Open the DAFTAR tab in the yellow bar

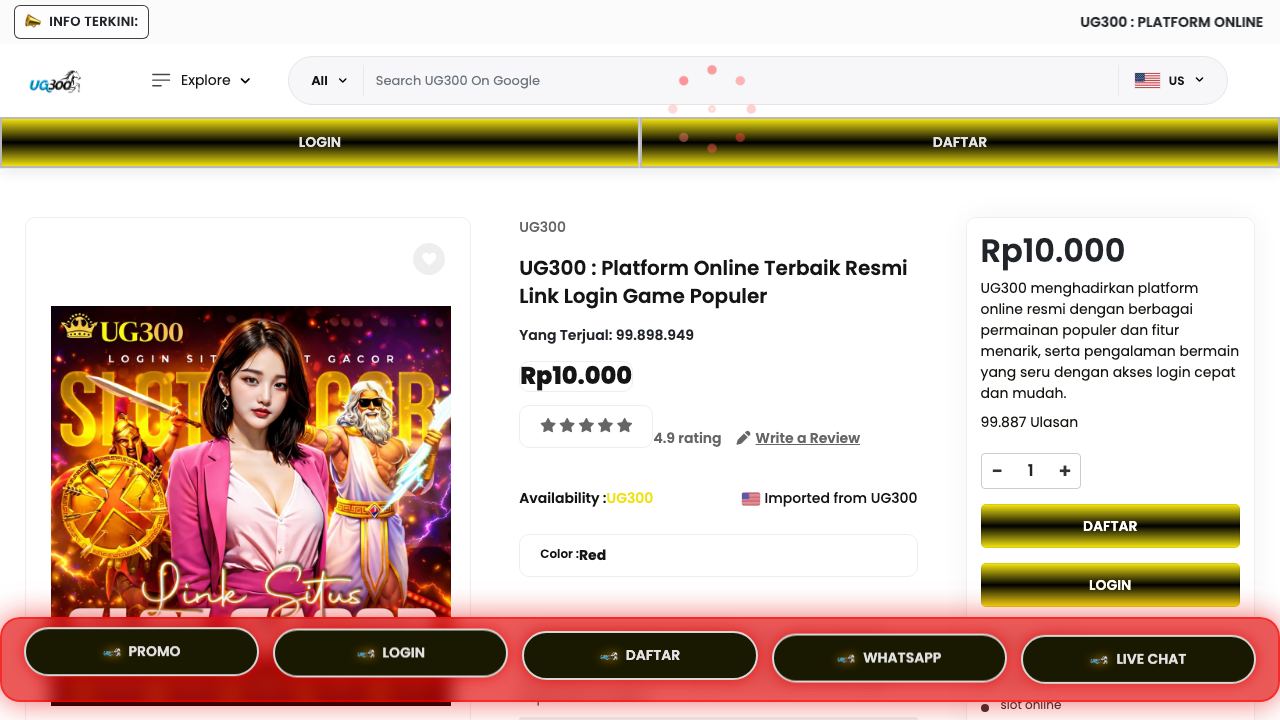point(960,142)
